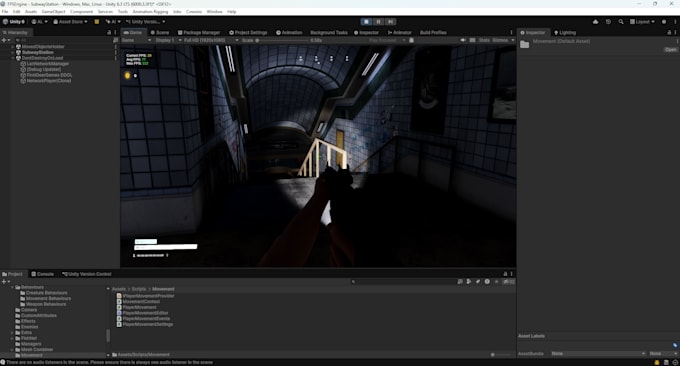Toggle the Inspector panel lock
This screenshot has width=680, height=366.
[669, 33]
